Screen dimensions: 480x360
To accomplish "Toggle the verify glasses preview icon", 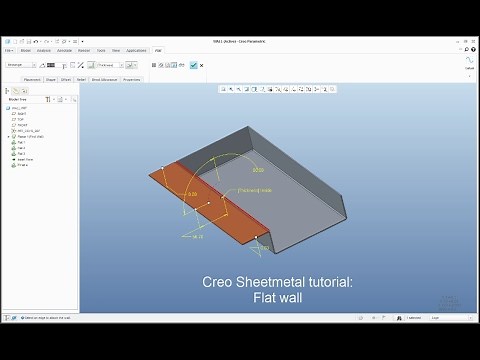I will point(181,65).
